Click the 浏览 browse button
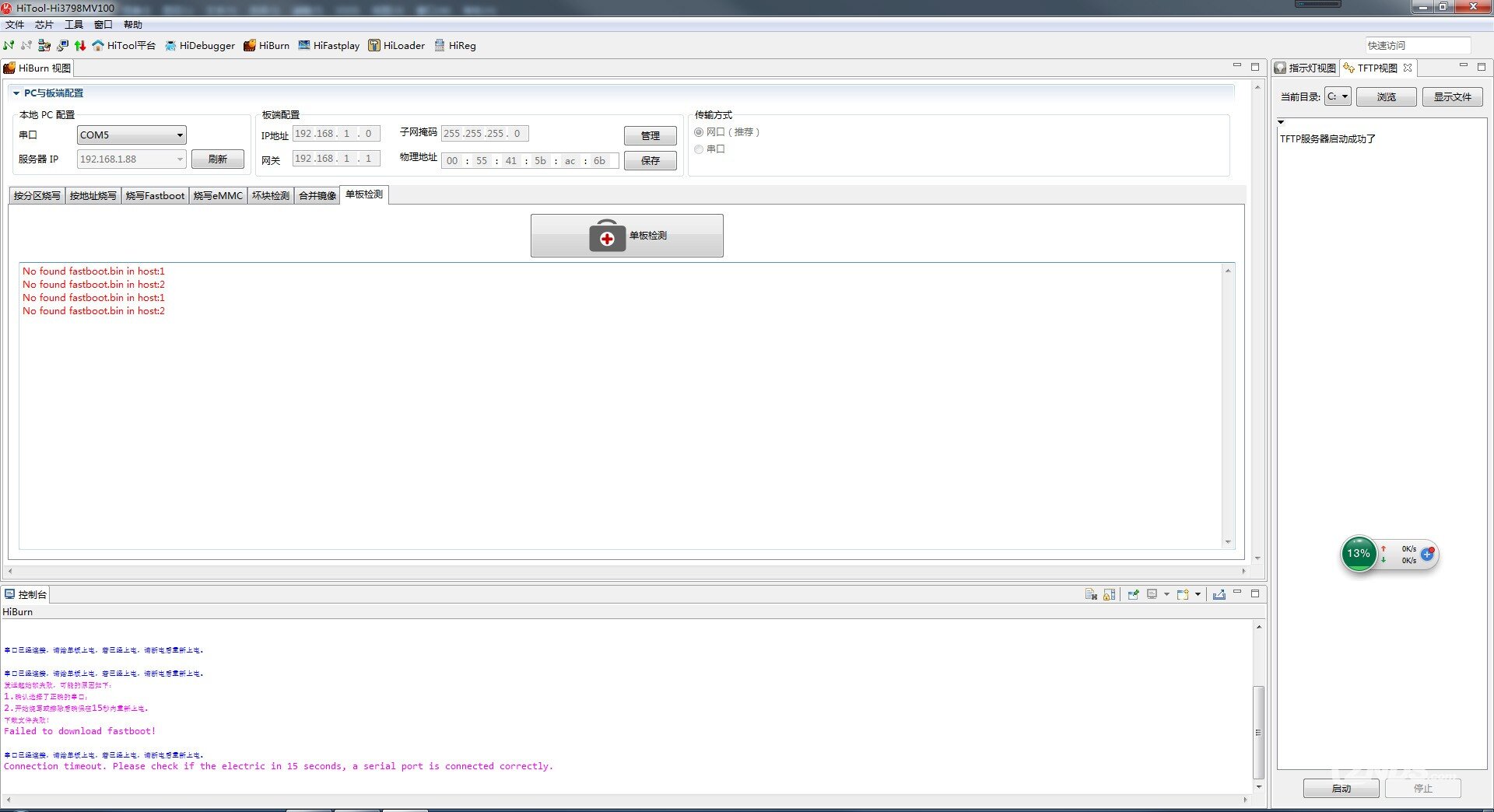1494x812 pixels. coord(1387,97)
